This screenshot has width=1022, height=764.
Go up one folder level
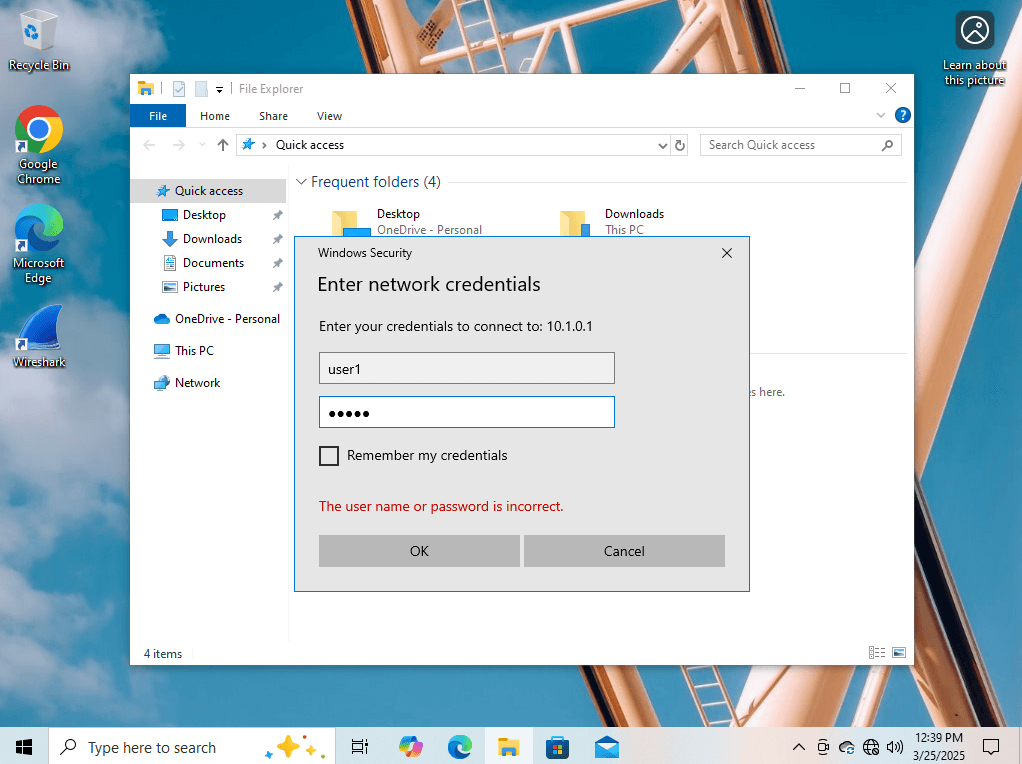223,146
